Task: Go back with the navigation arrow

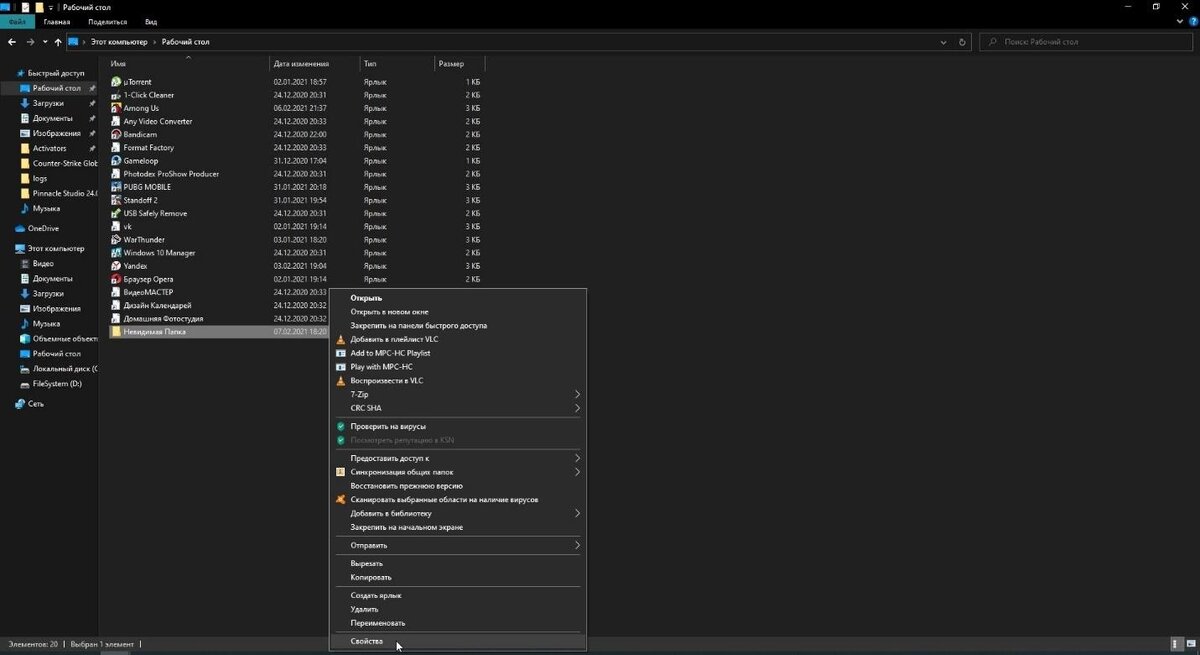Action: [11, 42]
